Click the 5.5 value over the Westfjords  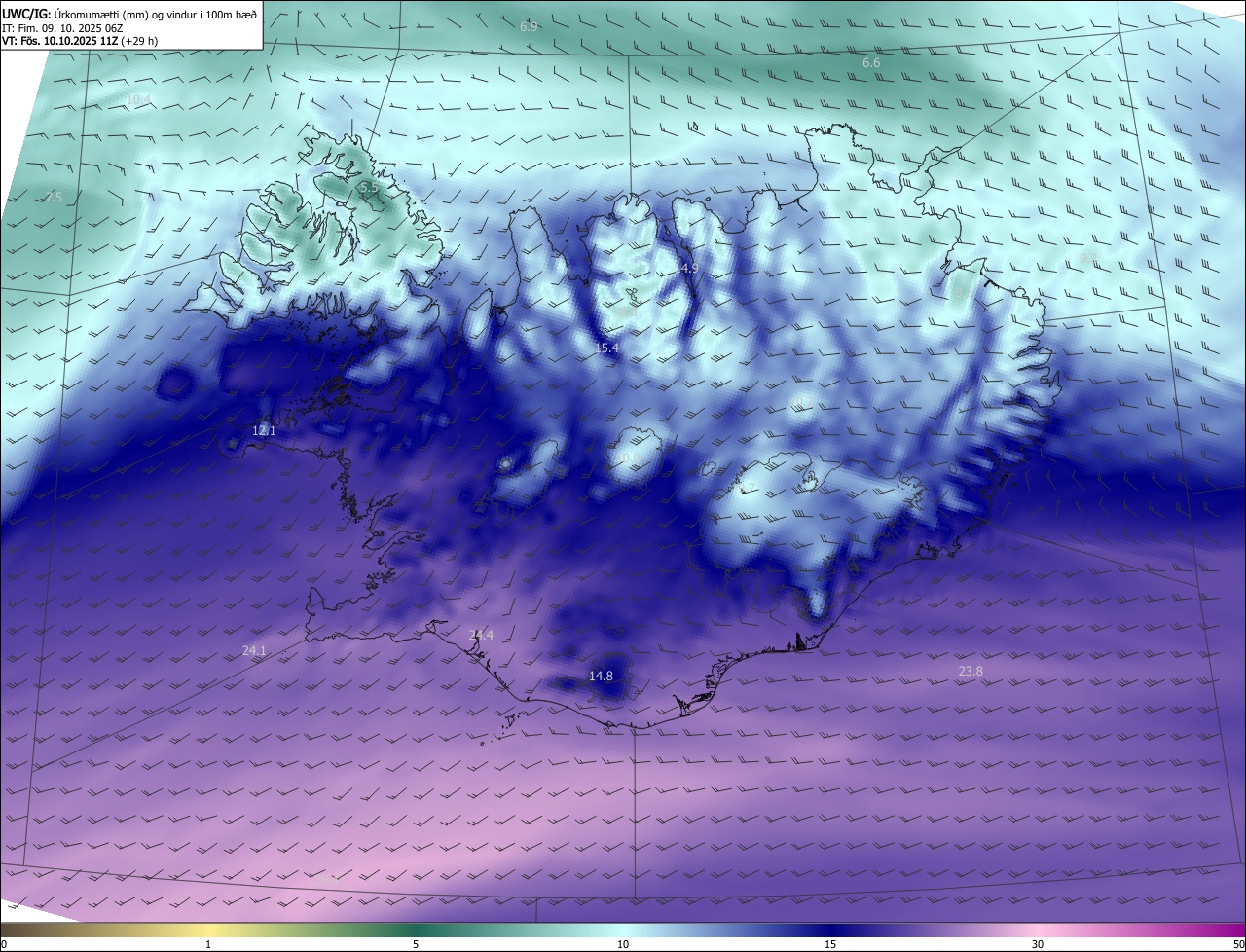[368, 187]
